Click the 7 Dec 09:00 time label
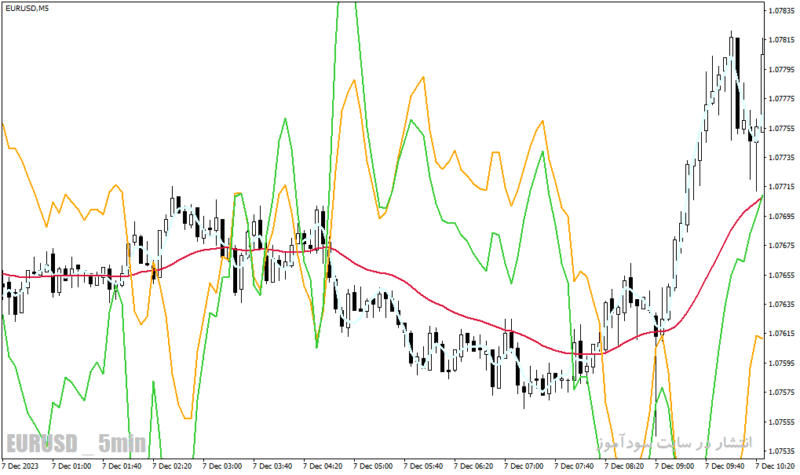The image size is (800, 475). [674, 466]
